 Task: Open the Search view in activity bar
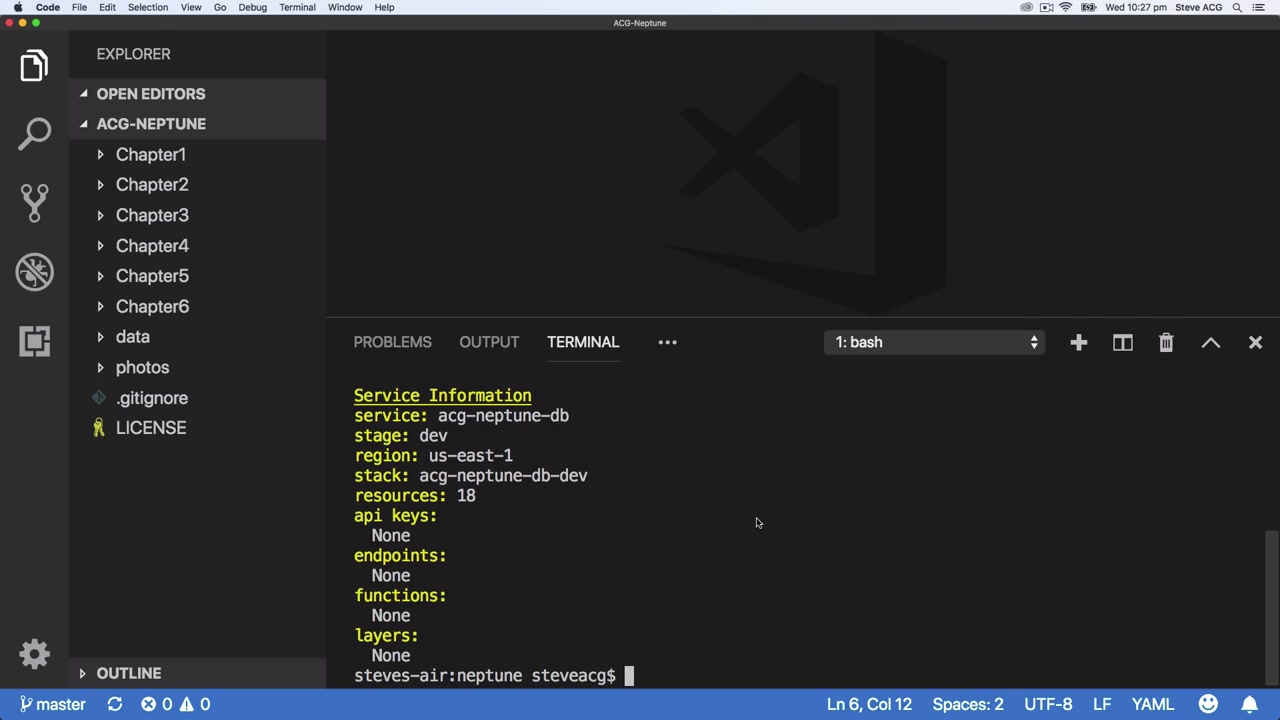pyautogui.click(x=34, y=134)
